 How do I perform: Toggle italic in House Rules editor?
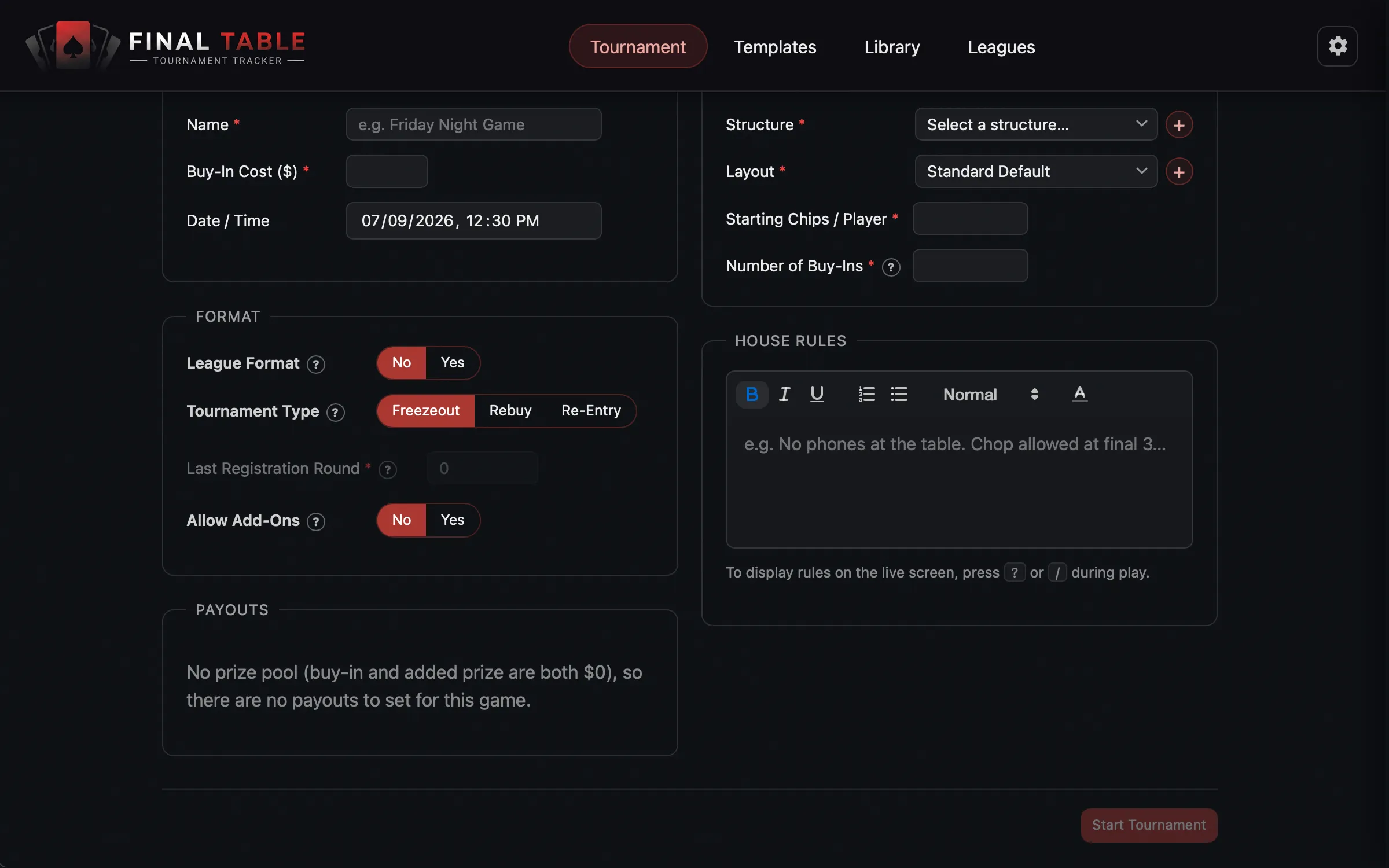point(784,395)
